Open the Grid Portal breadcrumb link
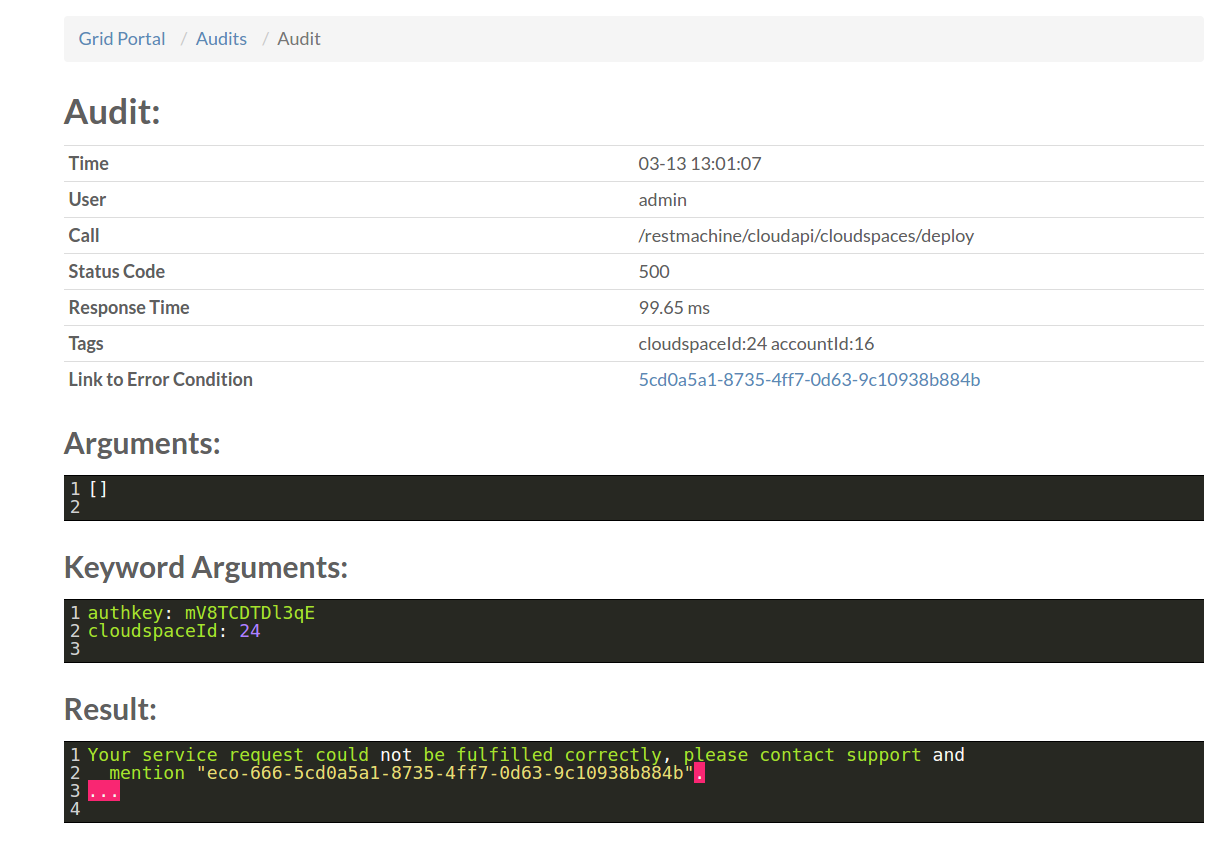The width and height of the screenshot is (1227, 846). click(122, 39)
